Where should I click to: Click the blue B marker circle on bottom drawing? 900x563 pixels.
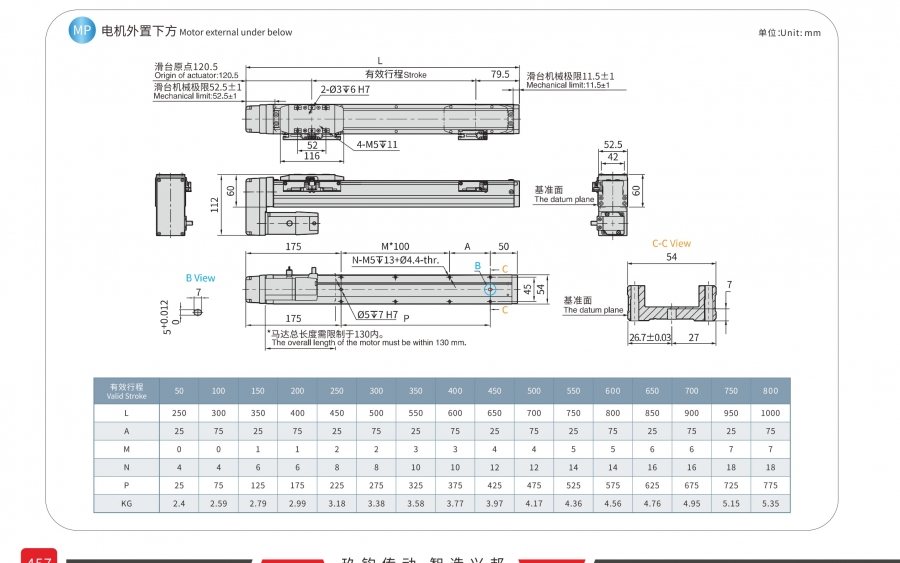(x=490, y=289)
